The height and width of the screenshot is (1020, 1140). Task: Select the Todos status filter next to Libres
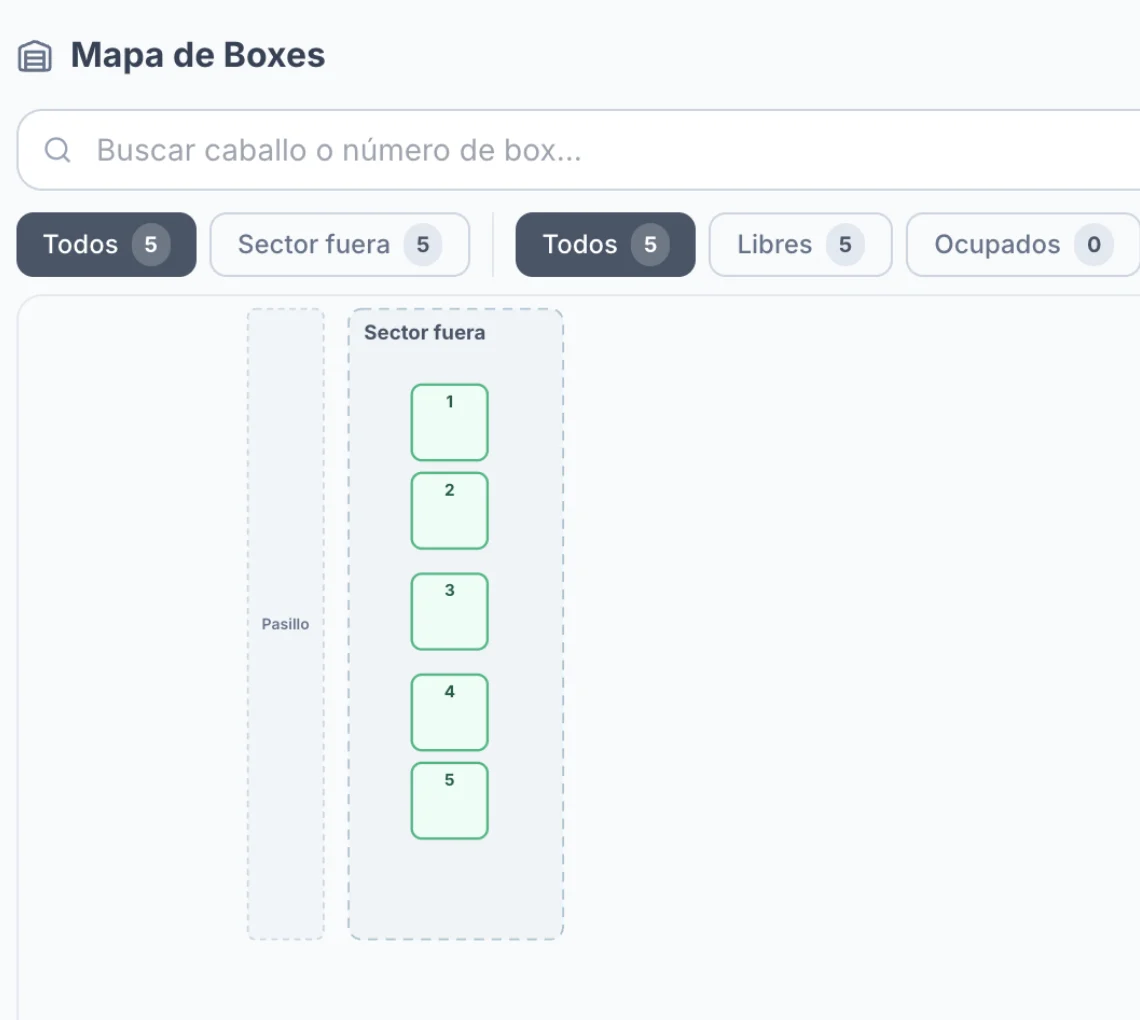(605, 244)
